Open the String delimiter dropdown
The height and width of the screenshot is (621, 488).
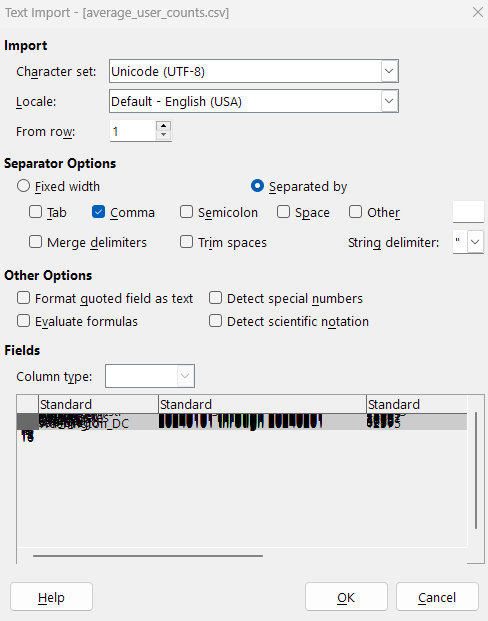tap(475, 242)
